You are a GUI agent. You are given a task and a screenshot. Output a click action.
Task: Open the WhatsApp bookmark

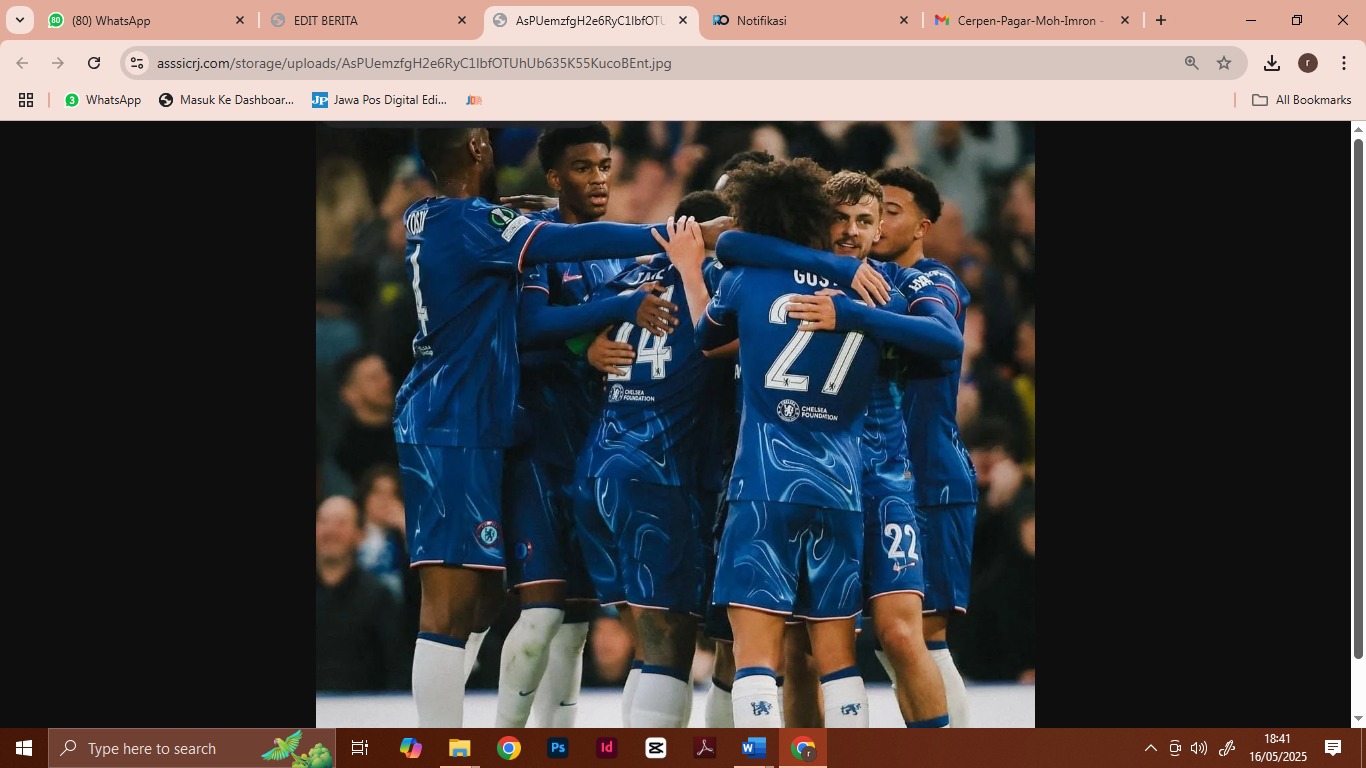pos(103,100)
